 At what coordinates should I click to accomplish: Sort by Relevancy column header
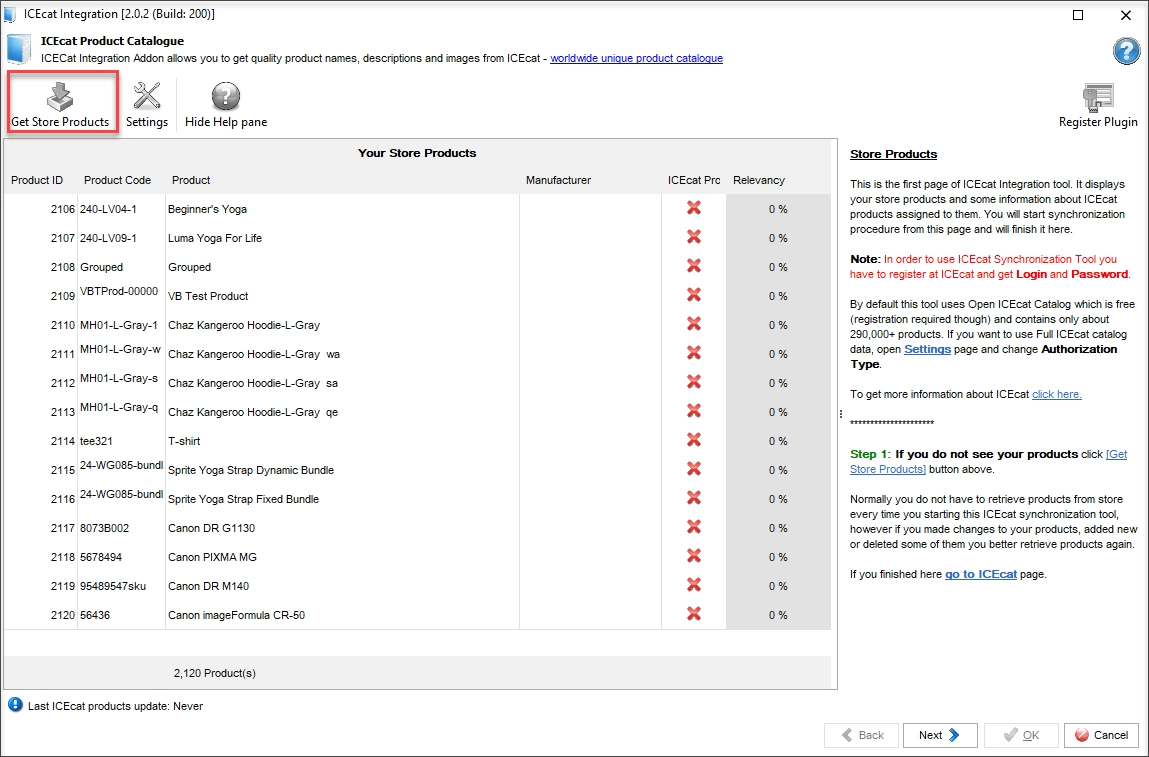758,180
